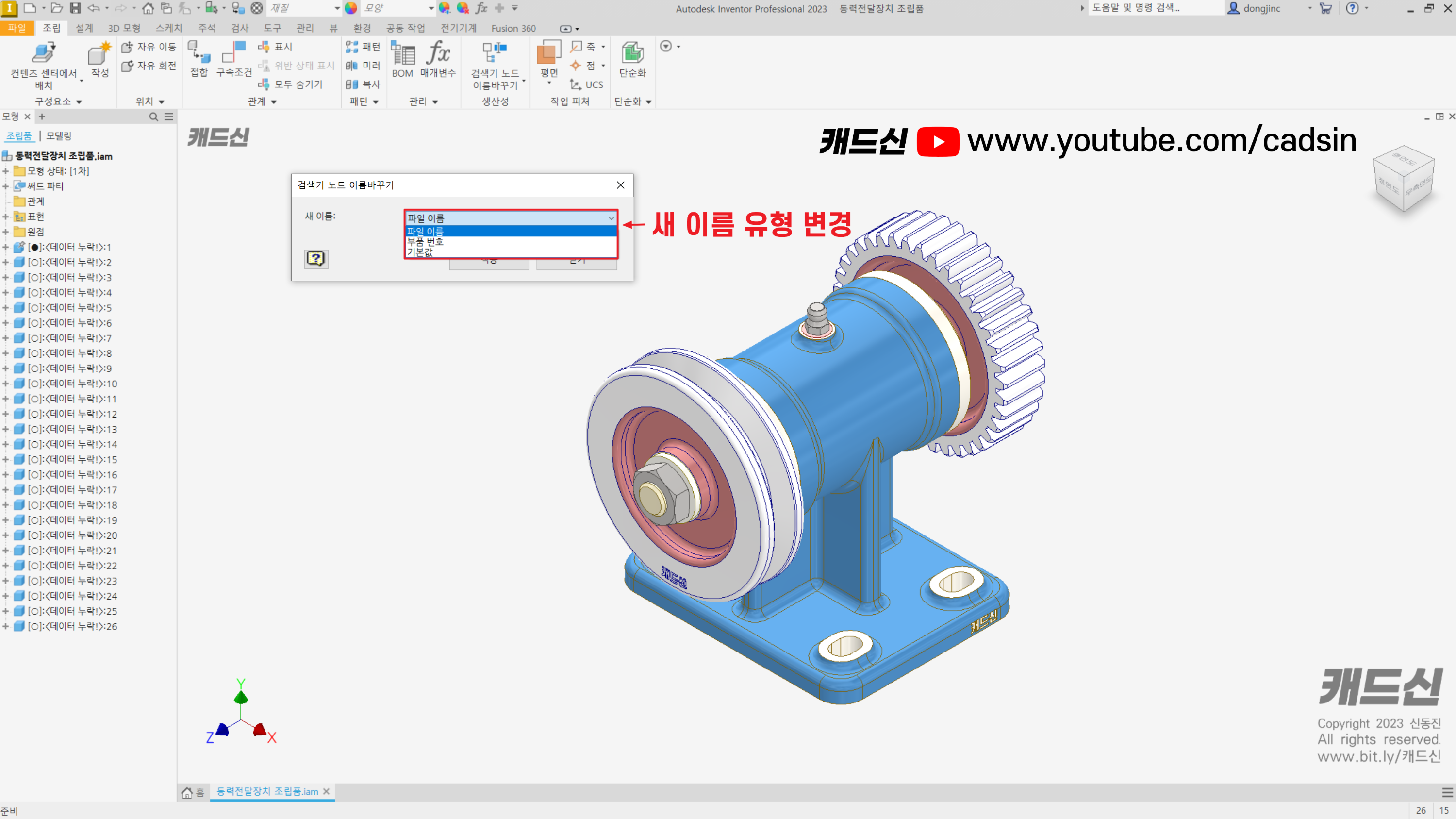Click the UCS tool
Screen dimensions: 1456x819
coord(587,84)
